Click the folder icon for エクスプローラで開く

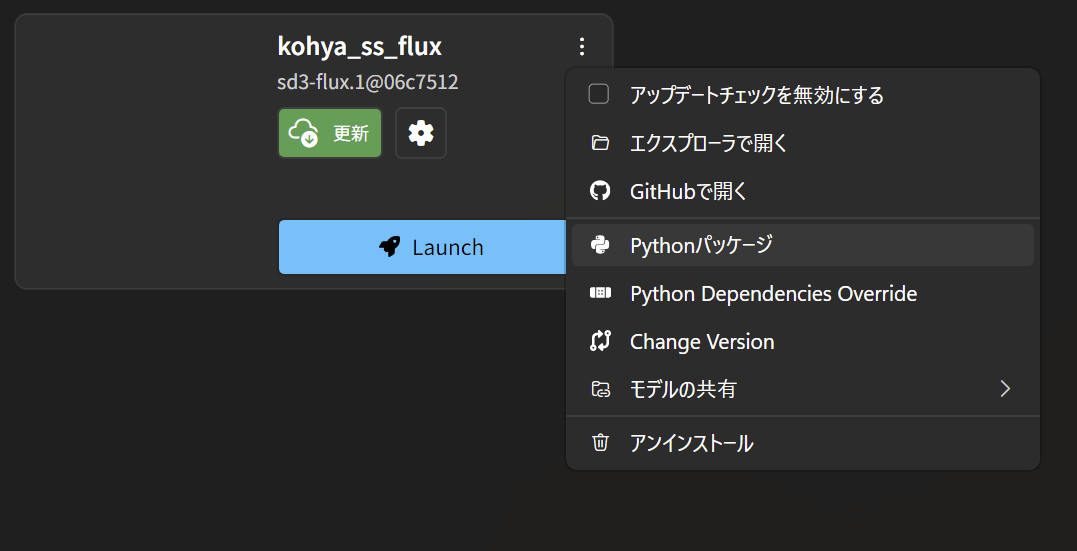(600, 144)
